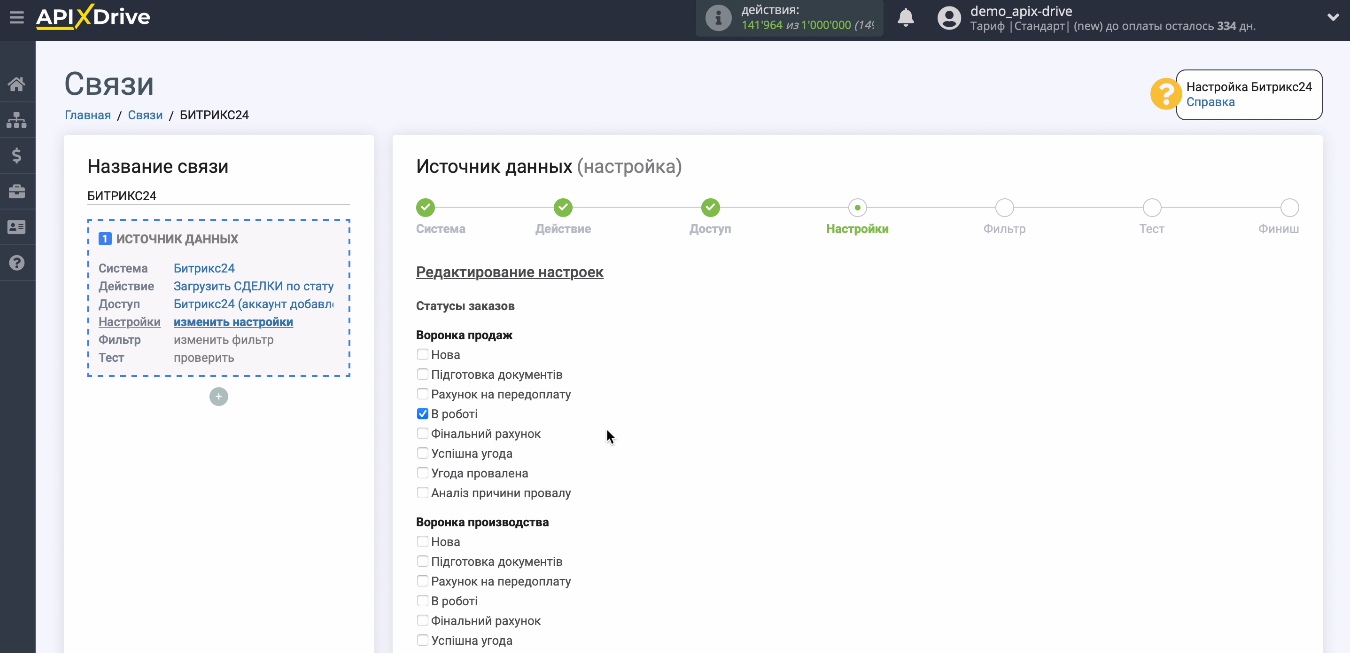Screen dimensions: 1350x653
Task: Click Загрузить СДЕЛКИ action link
Action: (254, 286)
